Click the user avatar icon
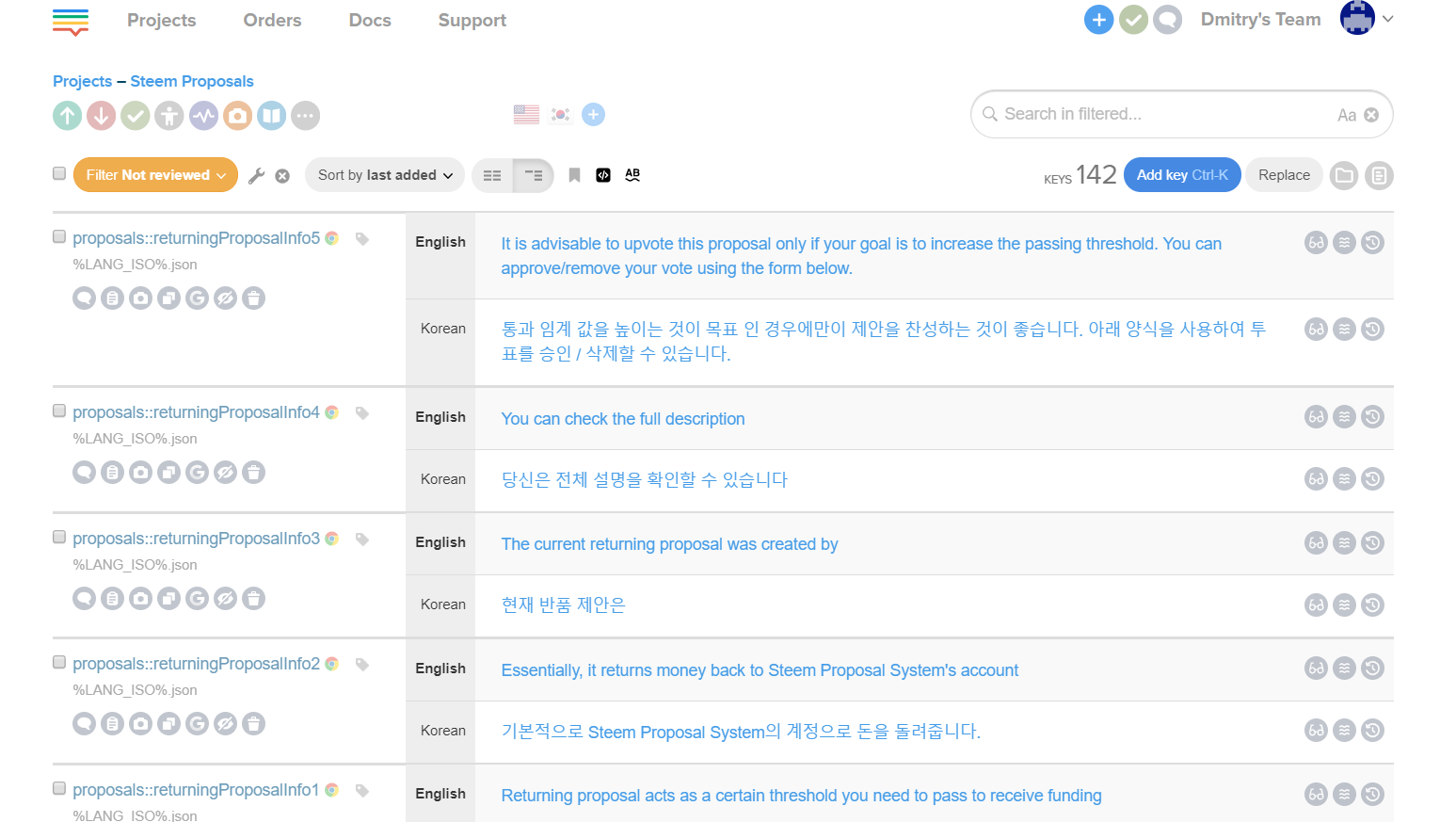The image size is (1456, 822). coord(1357,18)
